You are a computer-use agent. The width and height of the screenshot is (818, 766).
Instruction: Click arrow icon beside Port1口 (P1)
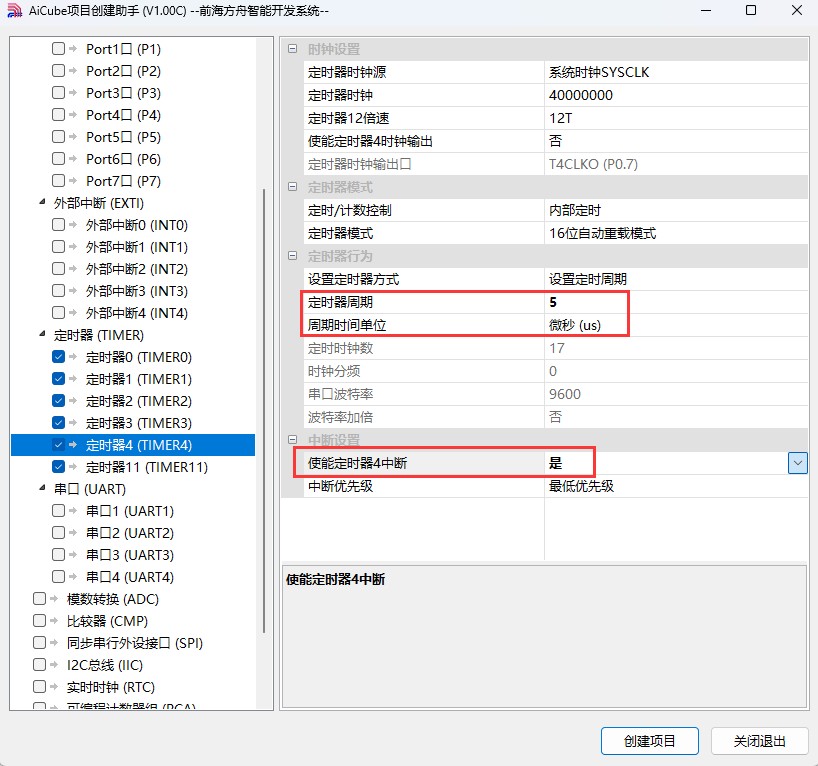click(x=73, y=49)
